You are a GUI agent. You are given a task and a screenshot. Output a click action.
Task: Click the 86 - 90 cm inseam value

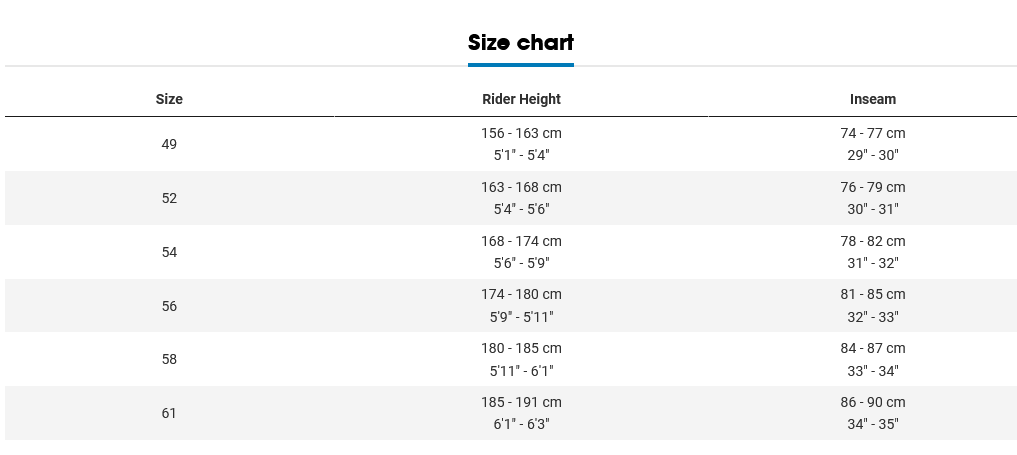873,402
